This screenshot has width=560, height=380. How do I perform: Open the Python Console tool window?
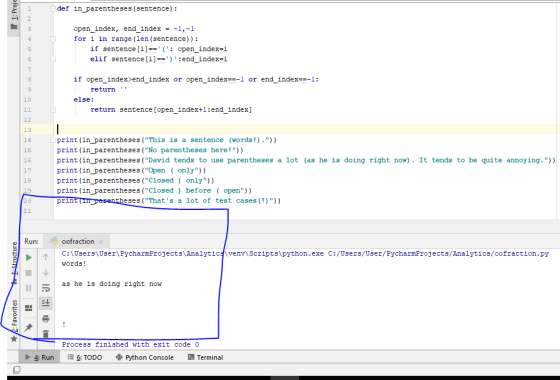145,357
